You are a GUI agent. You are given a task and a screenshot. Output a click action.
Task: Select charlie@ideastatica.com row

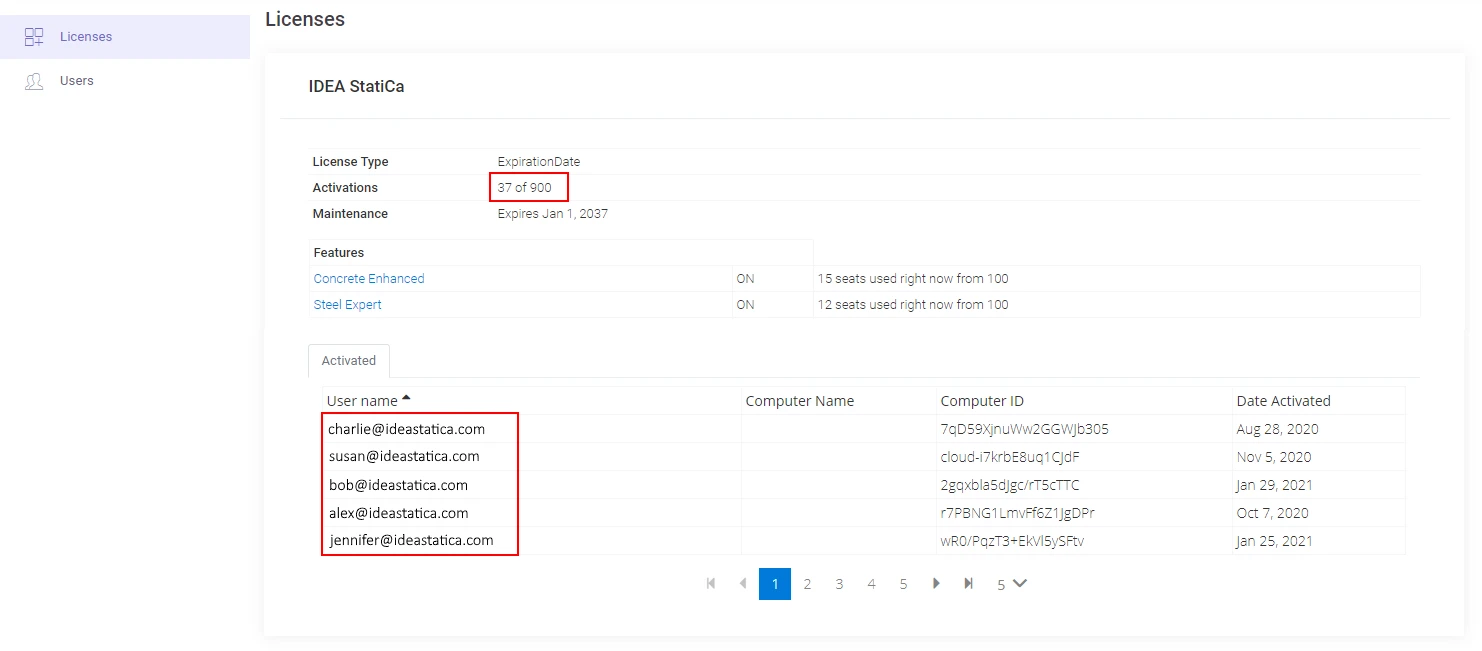coord(864,429)
